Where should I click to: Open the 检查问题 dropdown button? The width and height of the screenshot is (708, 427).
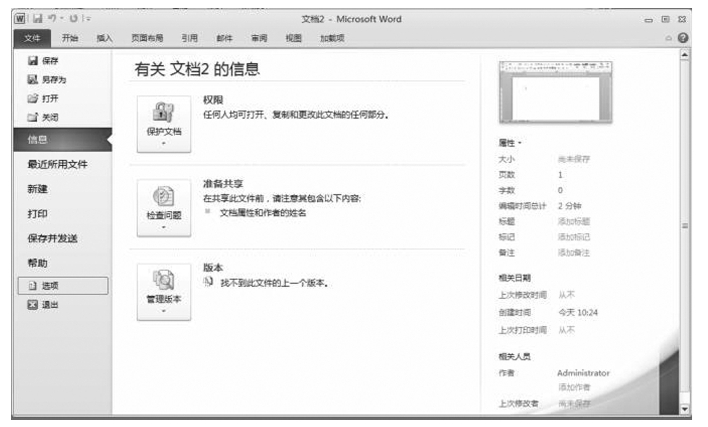[164, 208]
